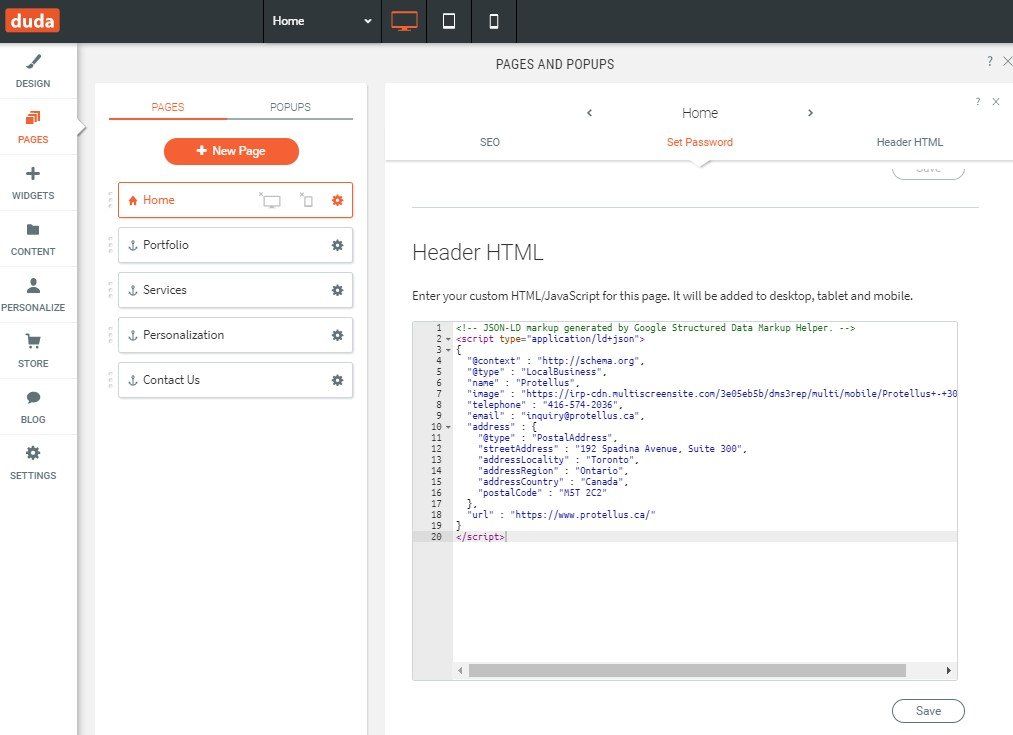1013x735 pixels.
Task: Open Personalization page settings gear
Action: [337, 335]
